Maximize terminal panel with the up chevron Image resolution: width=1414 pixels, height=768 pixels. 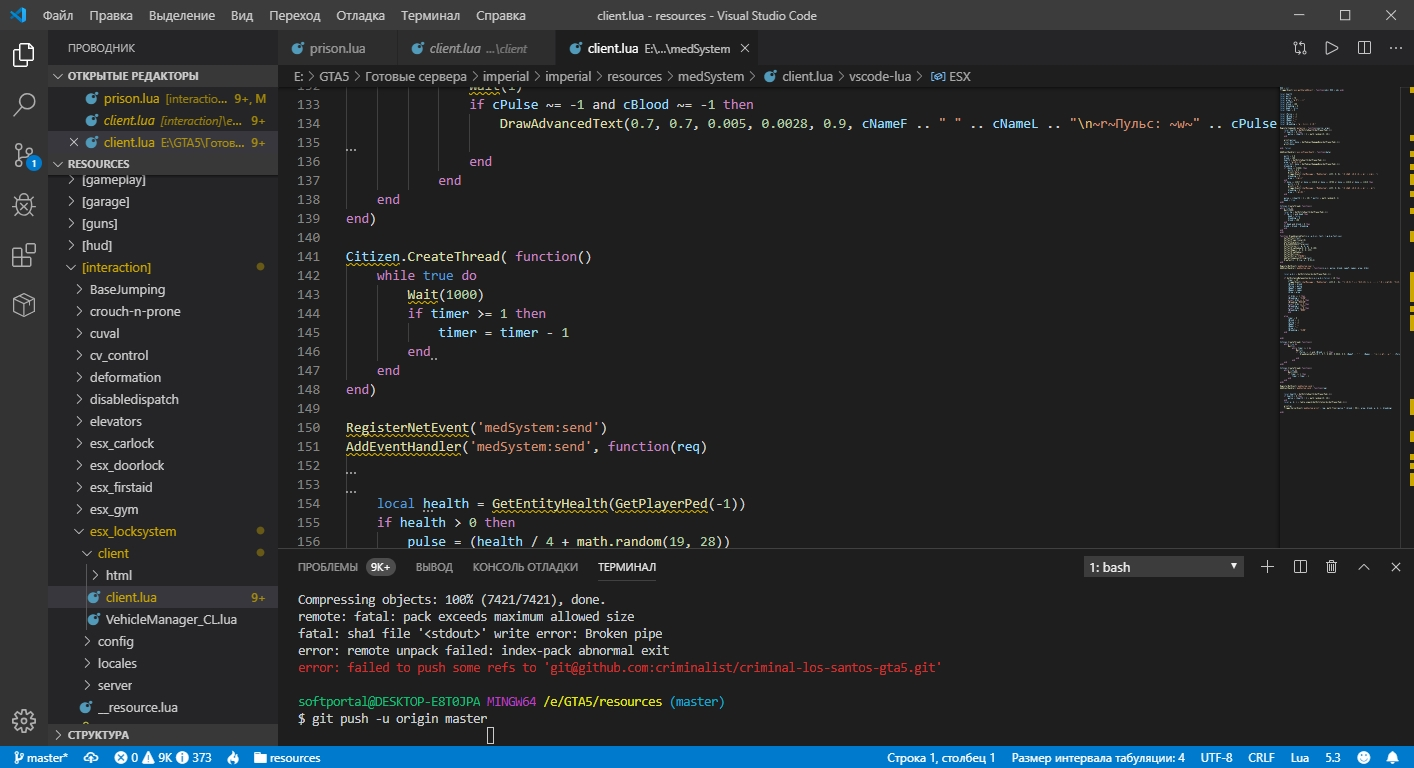pyautogui.click(x=1363, y=567)
